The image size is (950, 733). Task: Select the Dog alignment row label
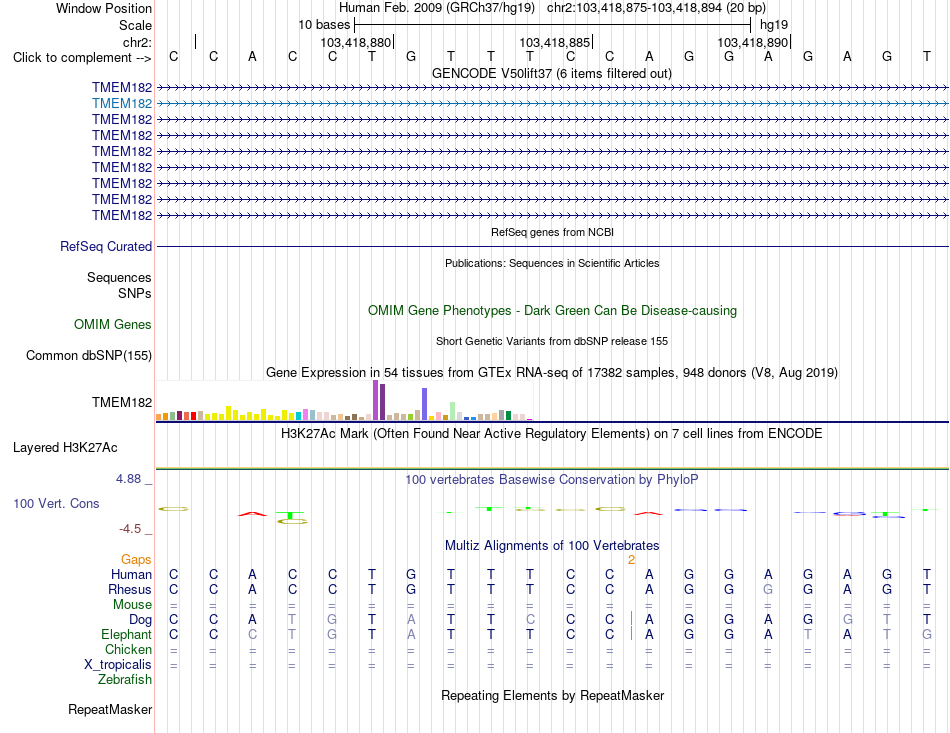tap(140, 620)
